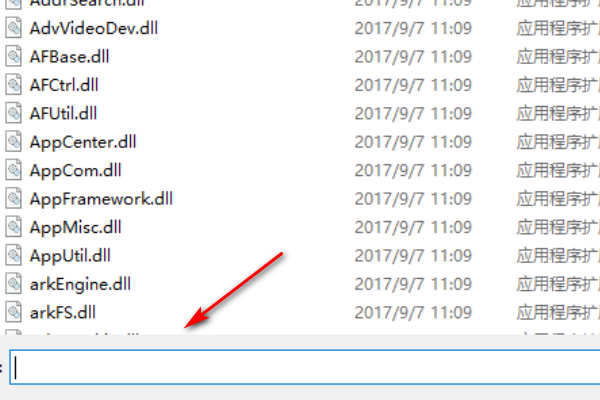Click the file name input field

pos(305,367)
